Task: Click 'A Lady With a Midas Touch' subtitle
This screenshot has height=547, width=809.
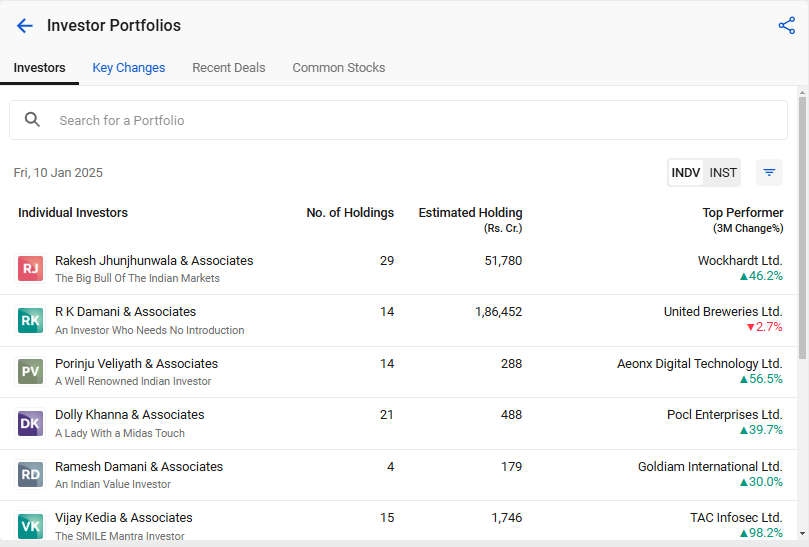Action: pyautogui.click(x=120, y=433)
